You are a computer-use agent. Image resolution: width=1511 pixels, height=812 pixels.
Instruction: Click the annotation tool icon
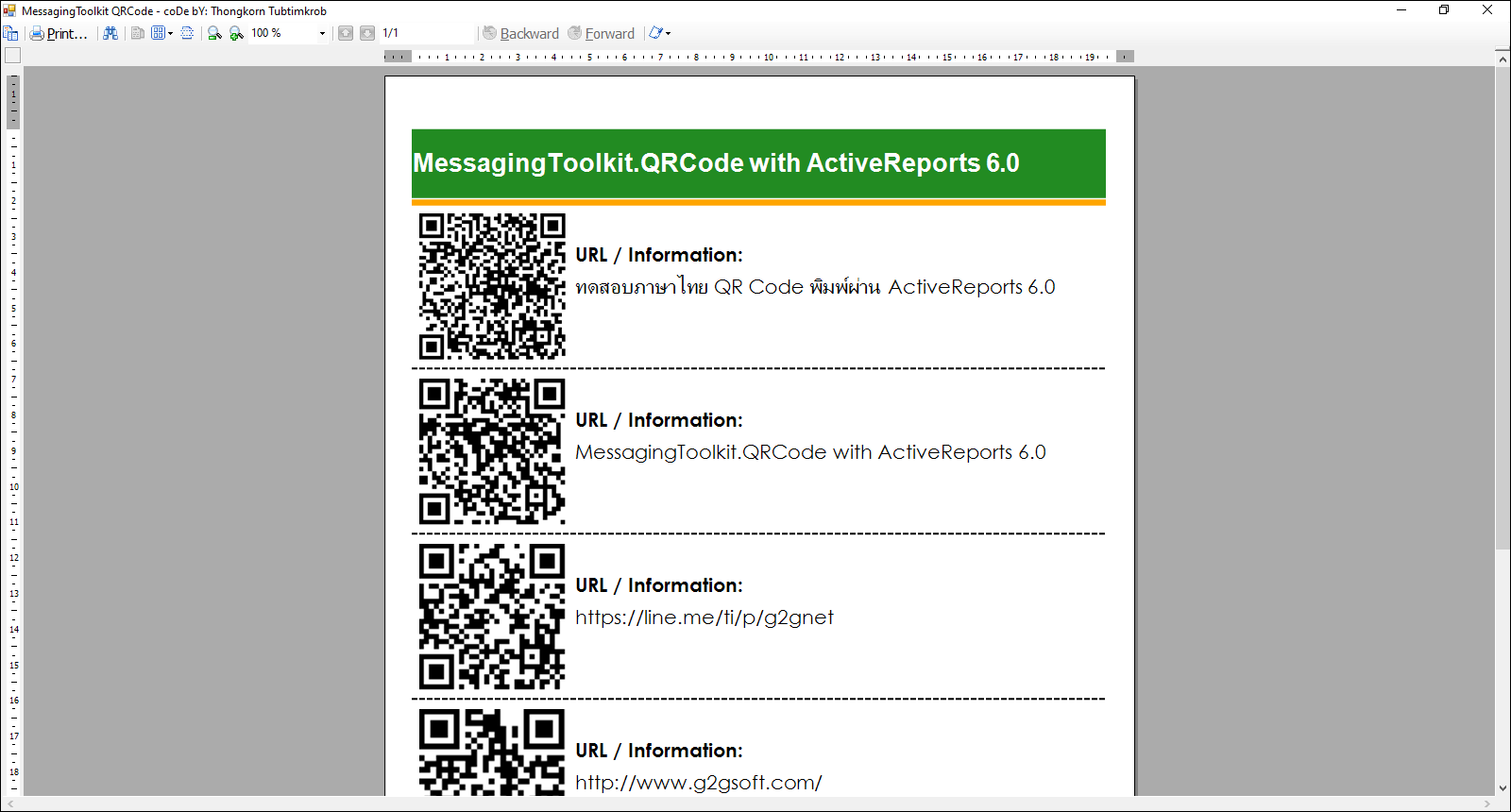tap(655, 33)
